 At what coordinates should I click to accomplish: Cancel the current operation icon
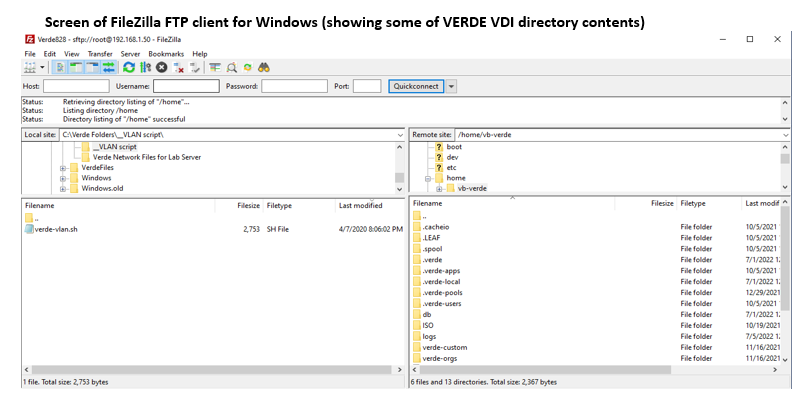pyautogui.click(x=162, y=67)
